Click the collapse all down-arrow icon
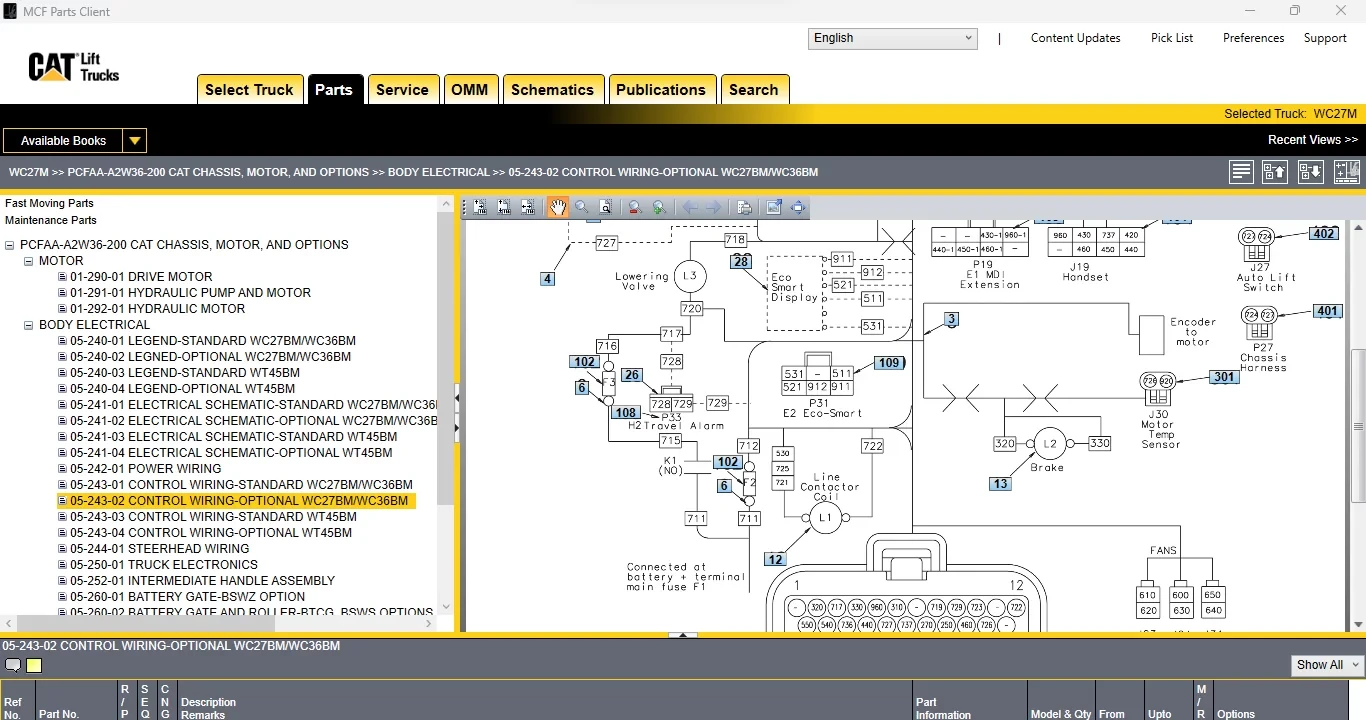 (1310, 172)
